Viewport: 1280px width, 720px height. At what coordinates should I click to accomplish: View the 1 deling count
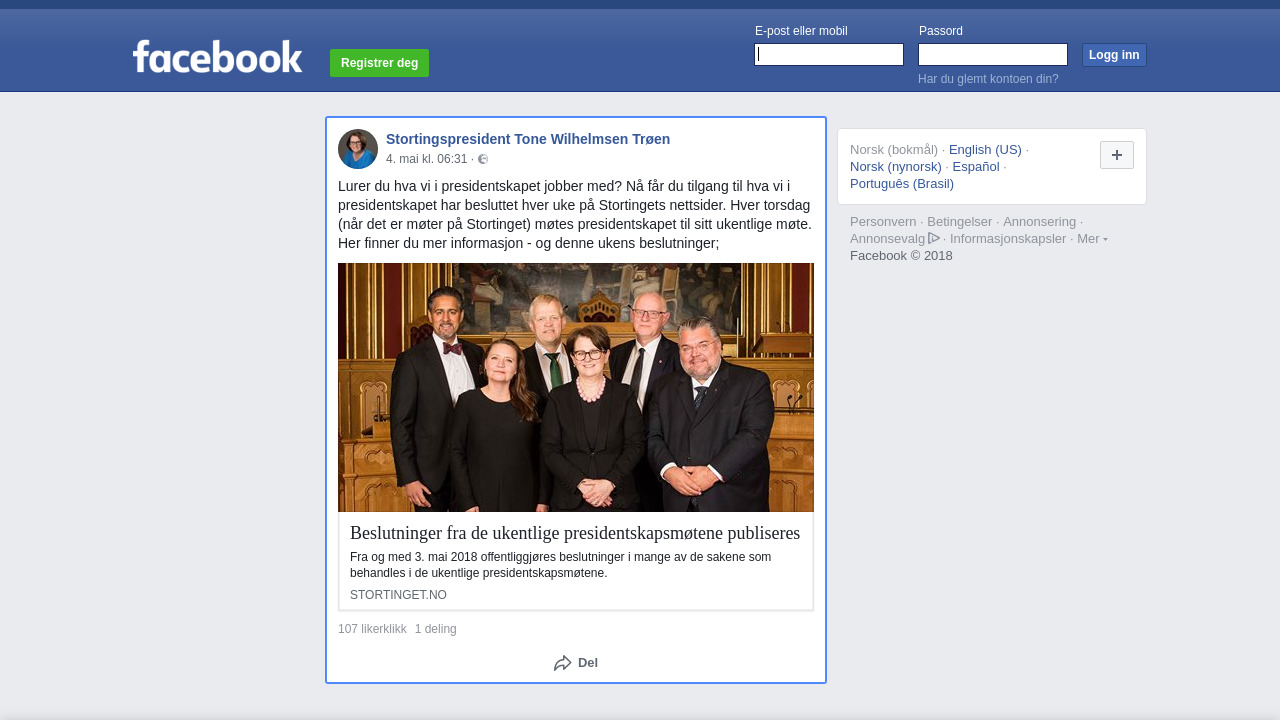click(x=436, y=629)
